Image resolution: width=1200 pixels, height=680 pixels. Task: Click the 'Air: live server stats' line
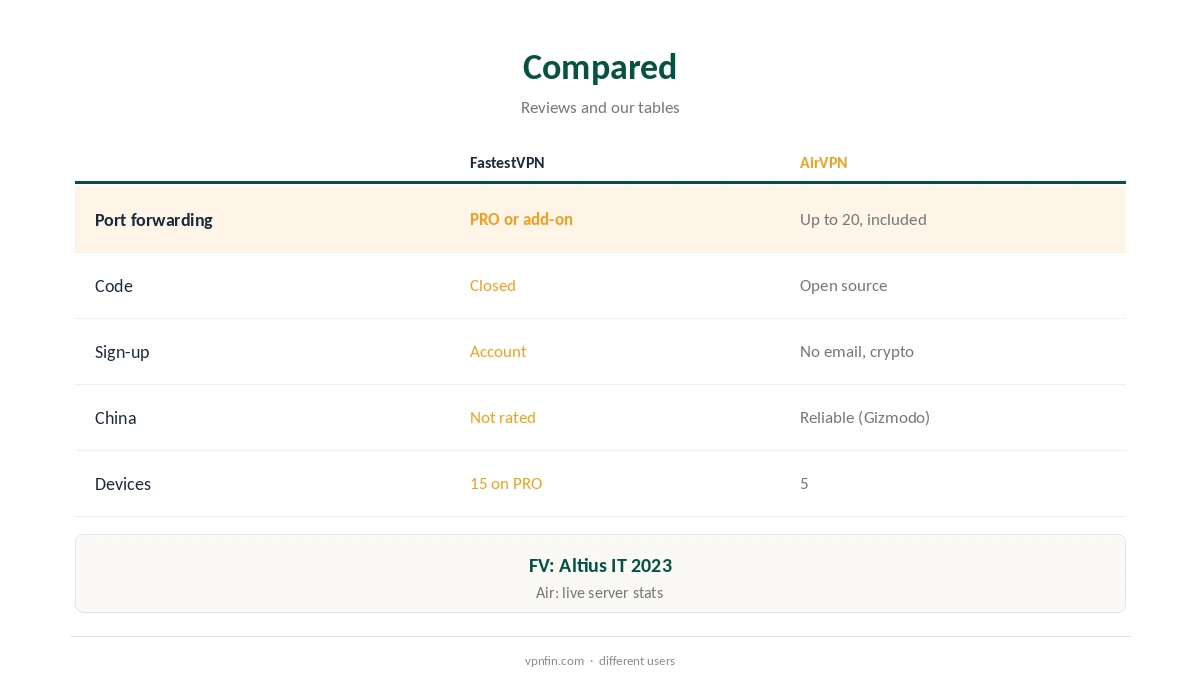pos(600,592)
